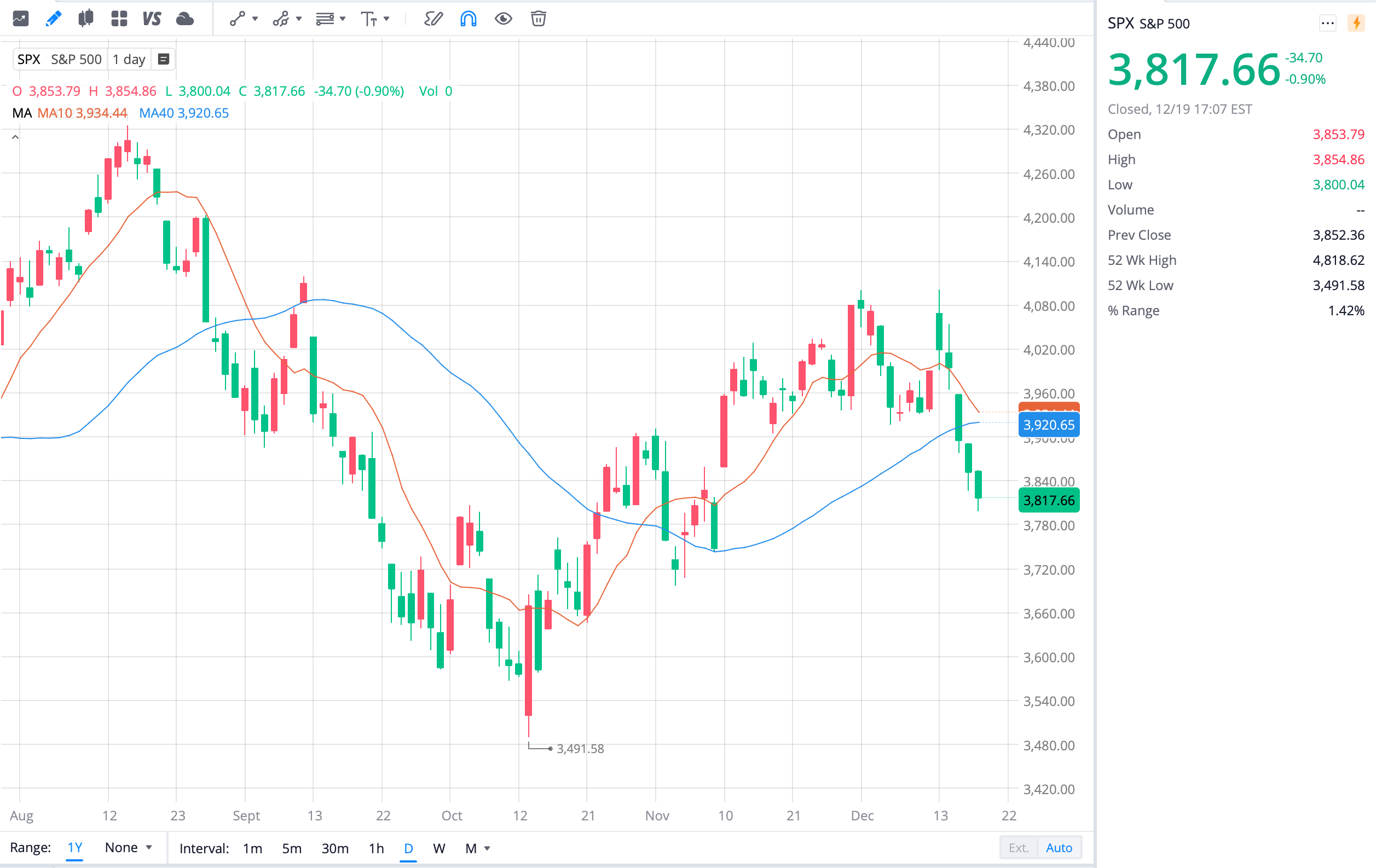
Task: Open the chart type selector icon
Action: click(85, 19)
